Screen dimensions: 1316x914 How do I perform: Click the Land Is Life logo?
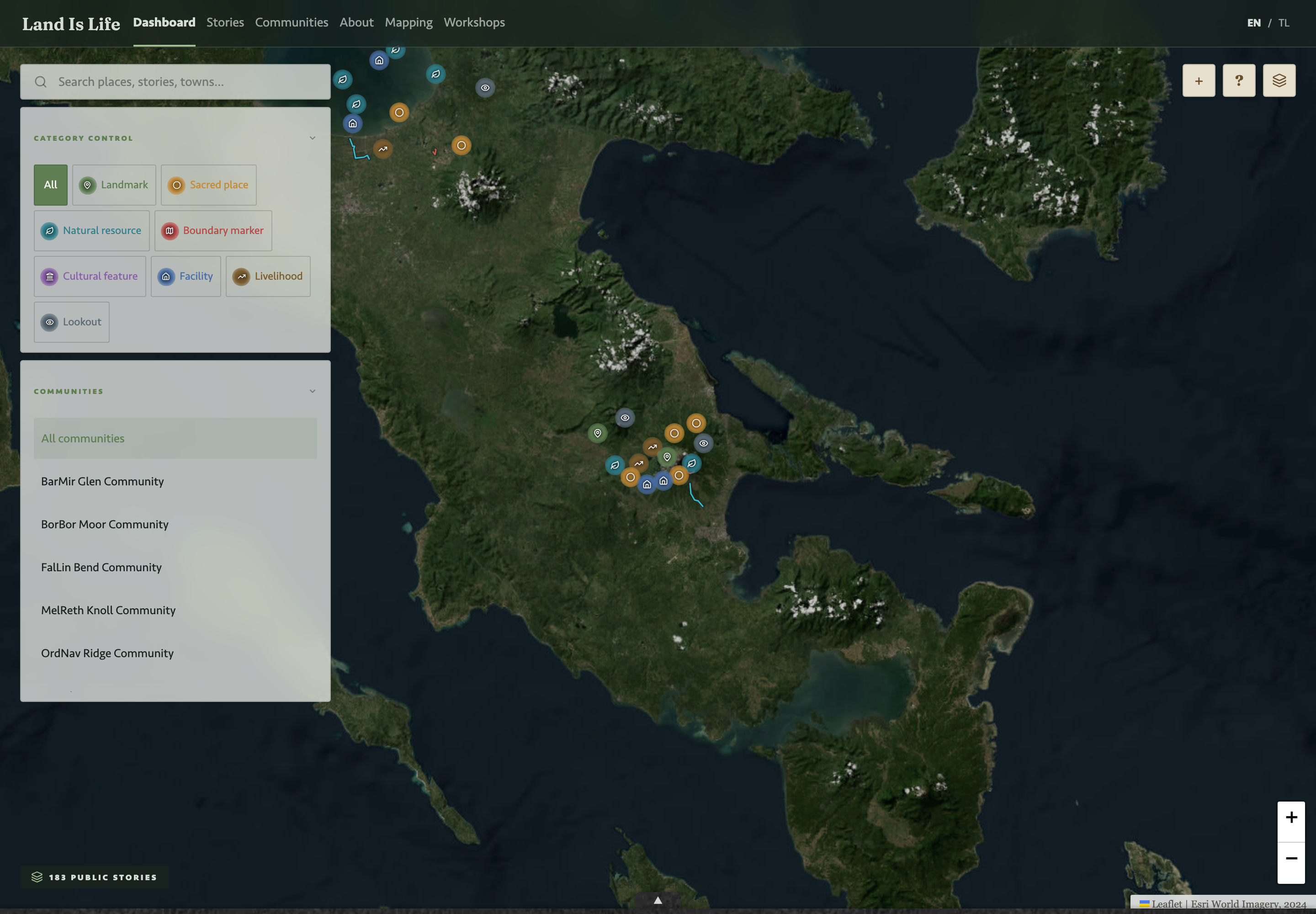coord(71,23)
